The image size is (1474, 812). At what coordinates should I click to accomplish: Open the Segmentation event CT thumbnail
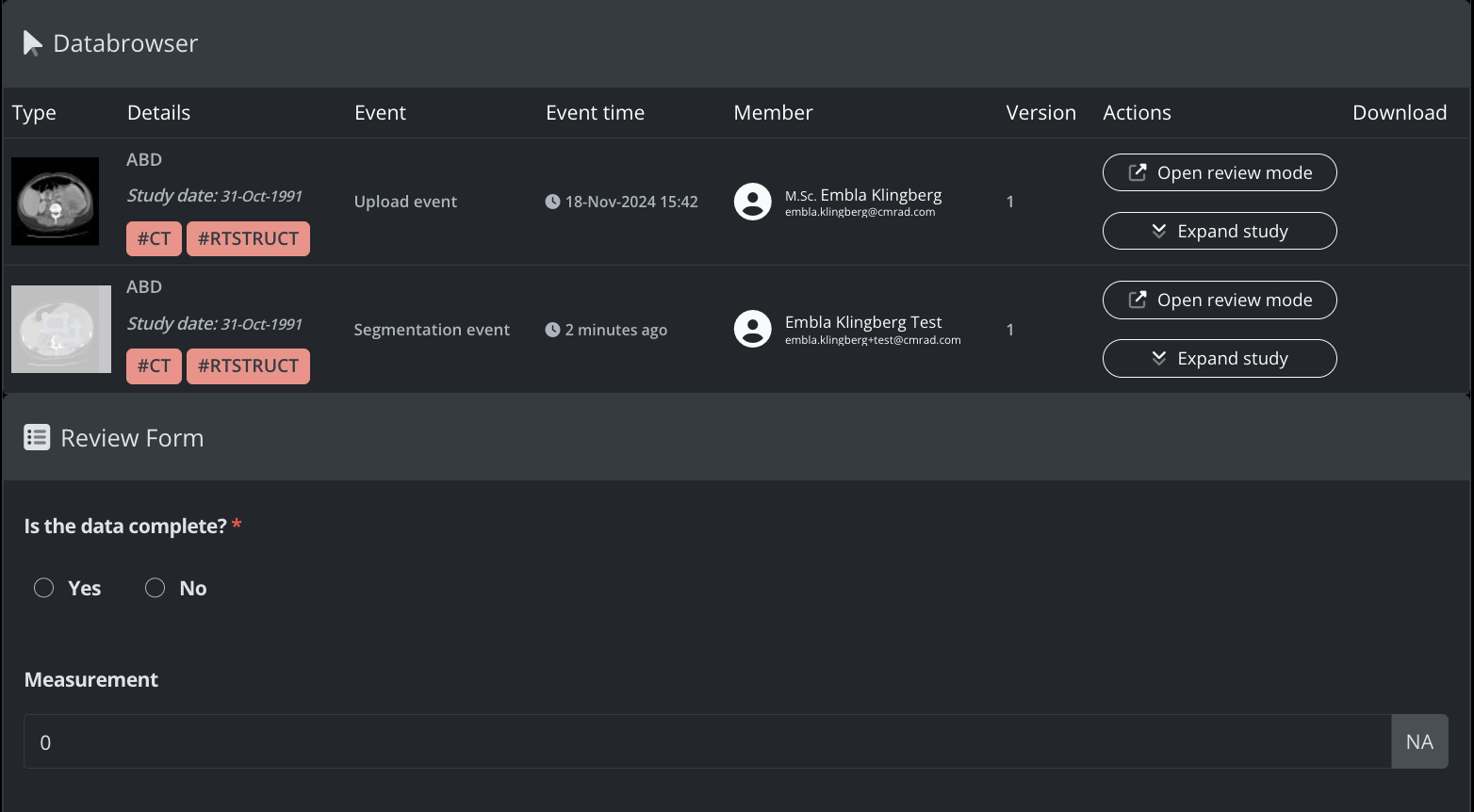61,329
